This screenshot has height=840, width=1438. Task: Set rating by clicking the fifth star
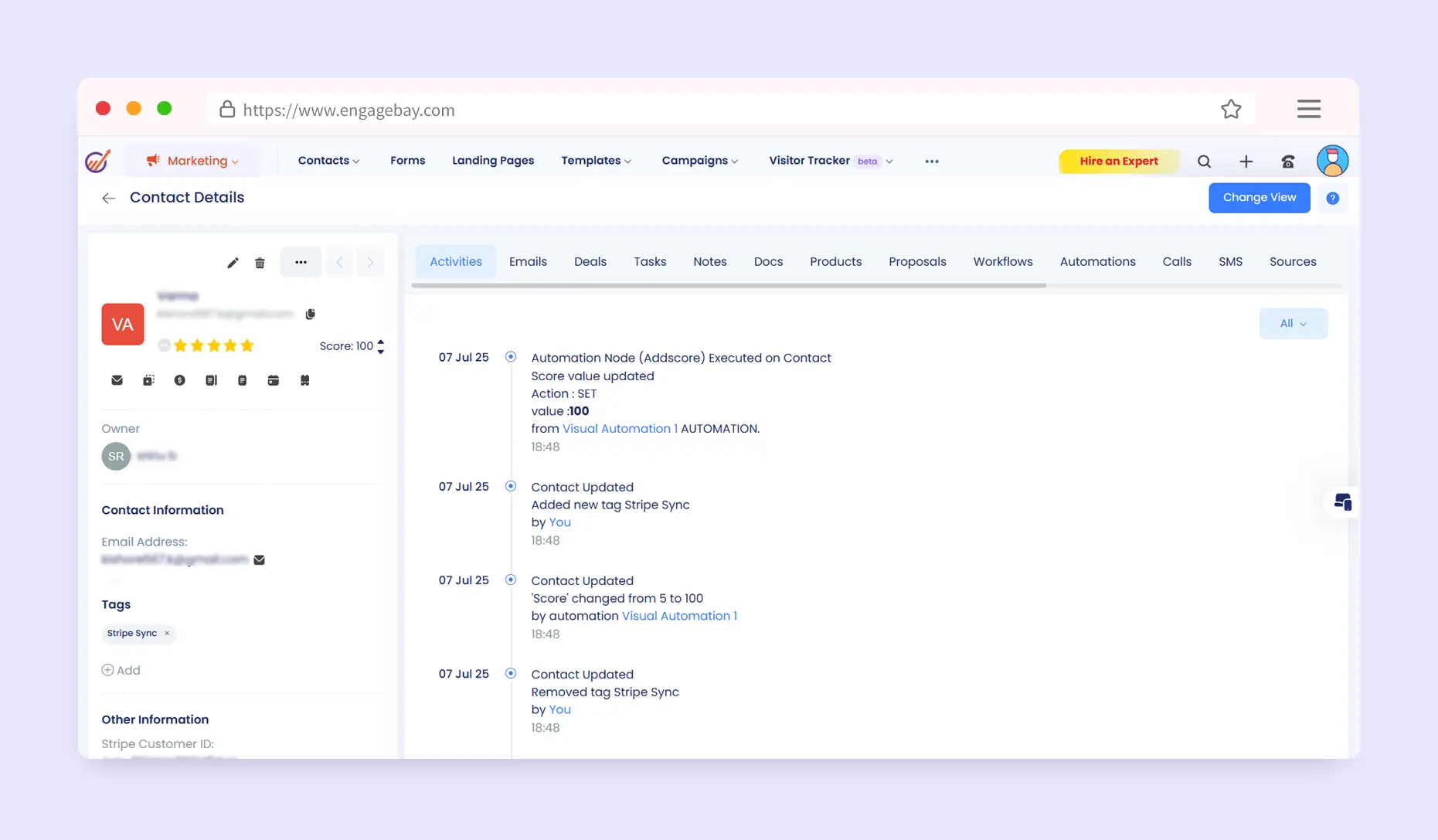click(247, 345)
